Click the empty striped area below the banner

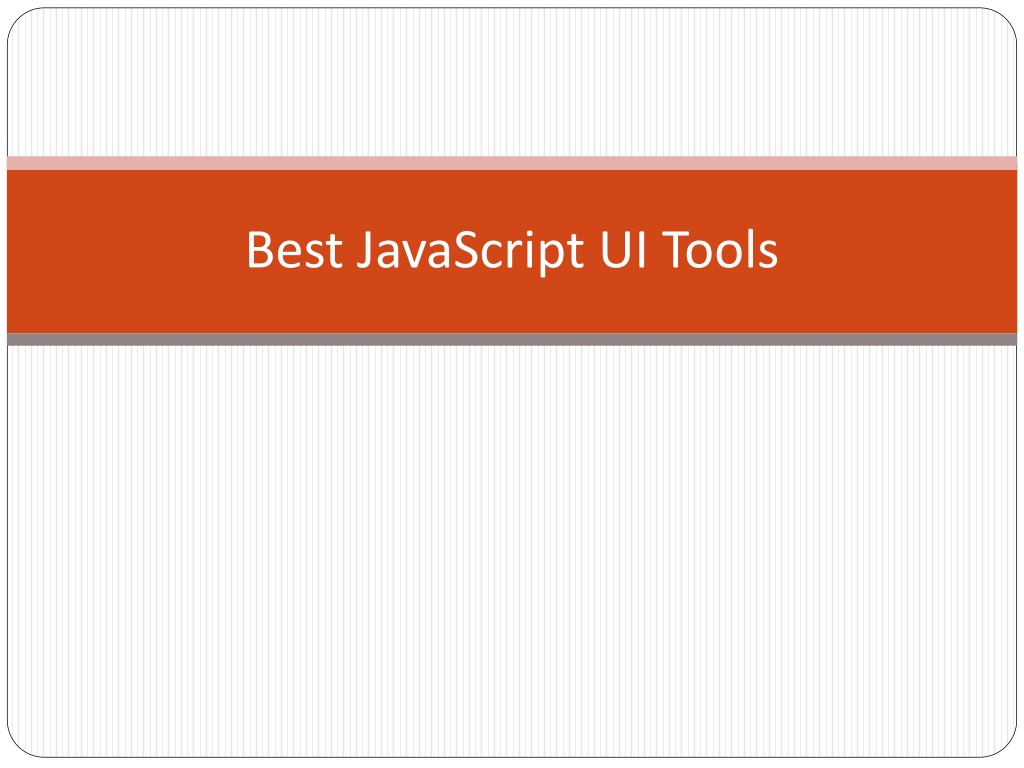point(512,552)
